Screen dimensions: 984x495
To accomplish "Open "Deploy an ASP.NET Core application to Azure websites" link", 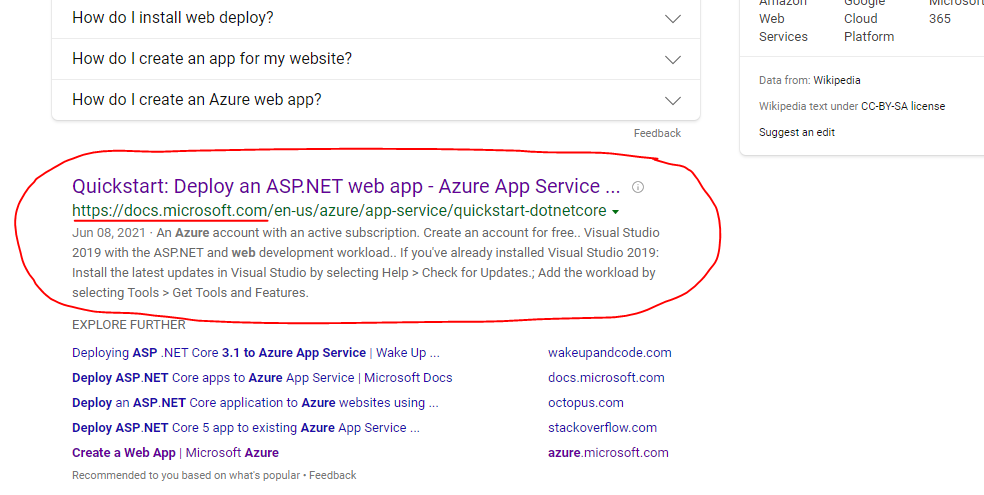I will click(255, 403).
